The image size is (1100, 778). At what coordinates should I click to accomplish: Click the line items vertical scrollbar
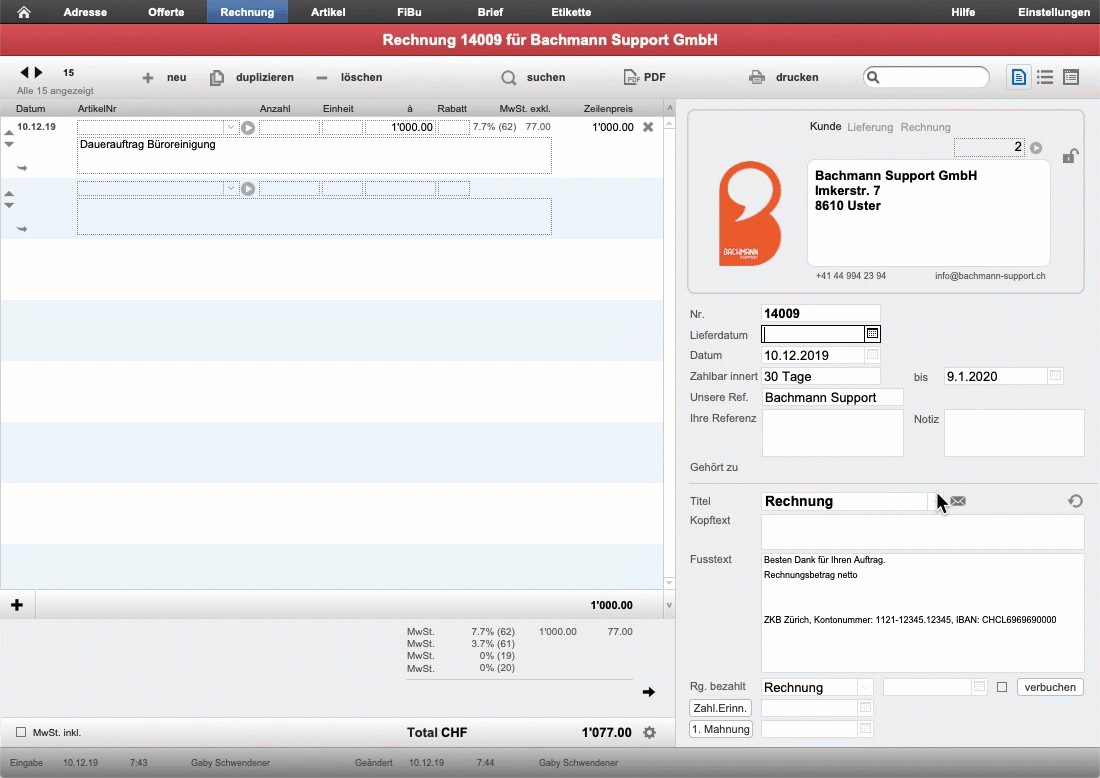pos(669,351)
